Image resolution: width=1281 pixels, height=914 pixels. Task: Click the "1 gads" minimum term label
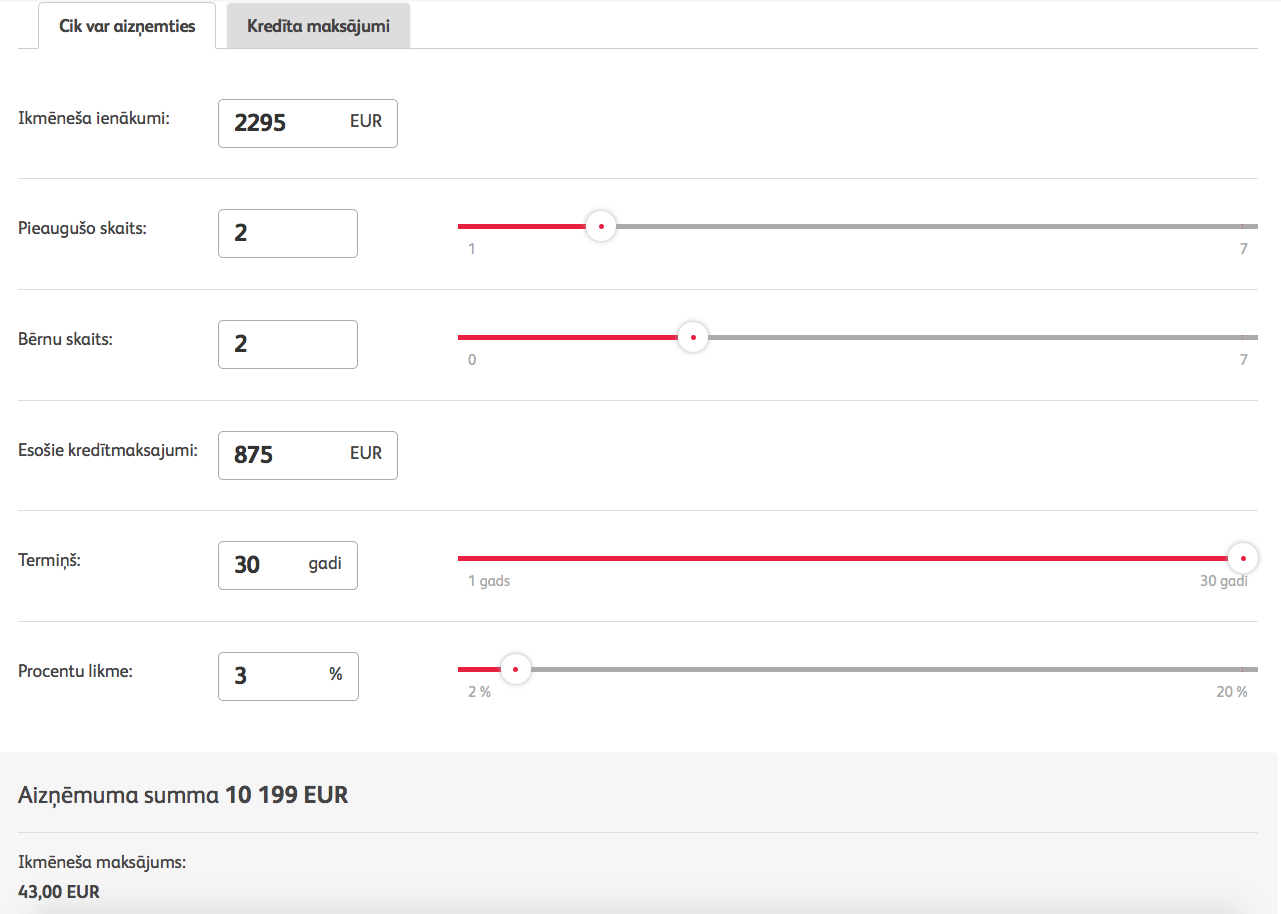489,581
